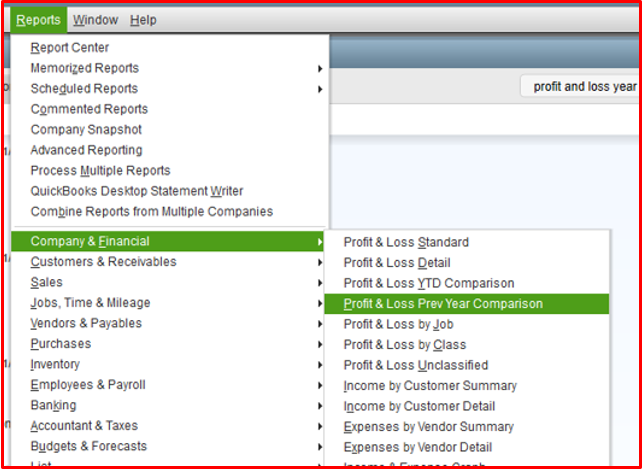The width and height of the screenshot is (644, 470).
Task: Open Profit & Loss YTD Comparison
Action: click(x=467, y=283)
